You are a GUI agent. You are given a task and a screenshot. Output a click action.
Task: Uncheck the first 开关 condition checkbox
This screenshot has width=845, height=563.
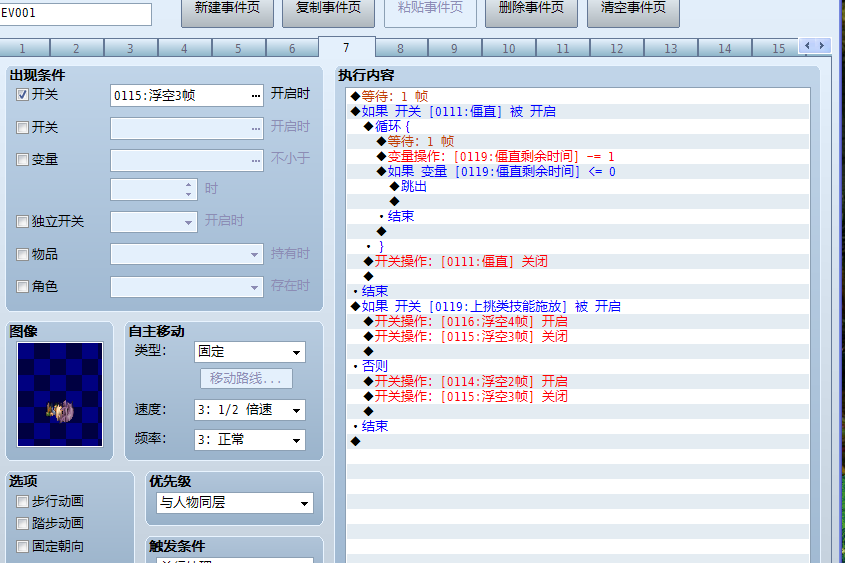[22, 95]
